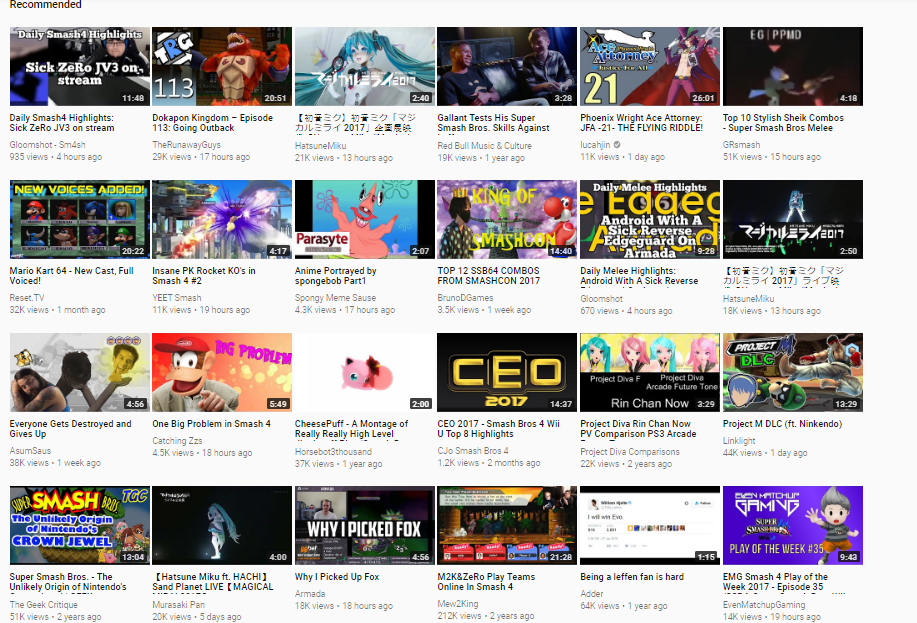917x623 pixels.
Task: Open Top 10 Stylish Sheik Combos thumbnail
Action: 792,66
